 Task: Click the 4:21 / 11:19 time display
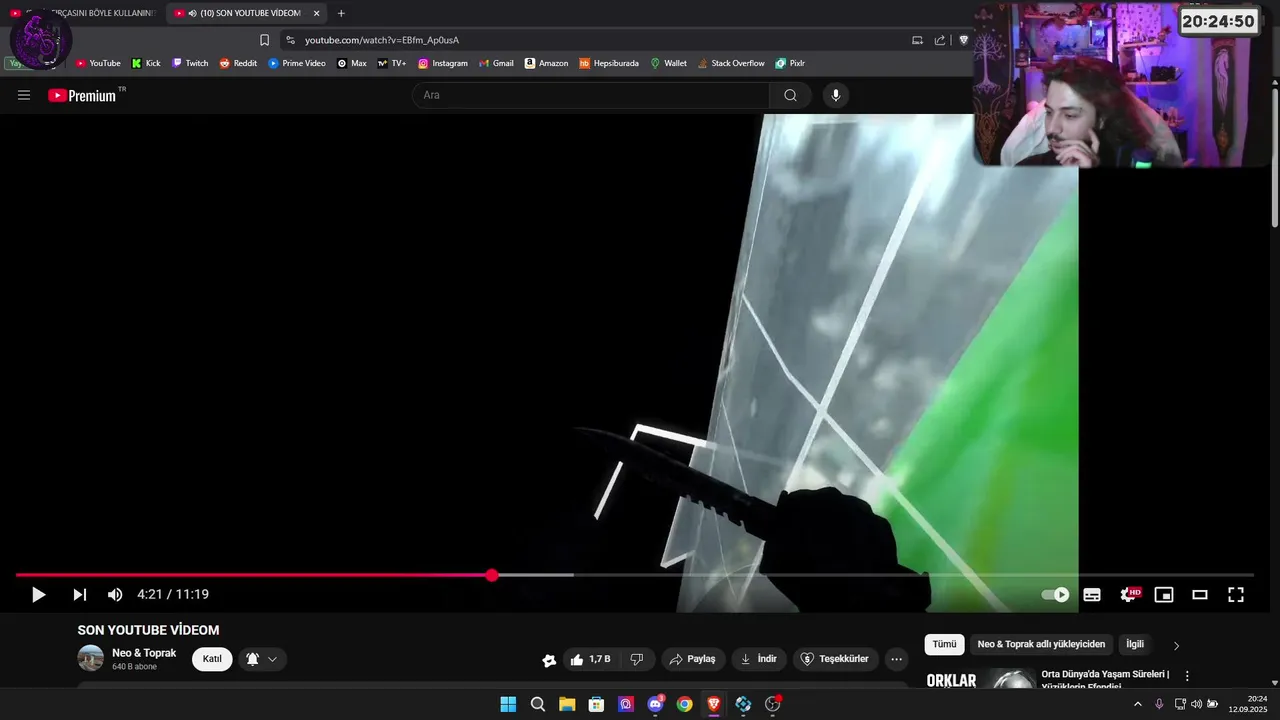173,595
